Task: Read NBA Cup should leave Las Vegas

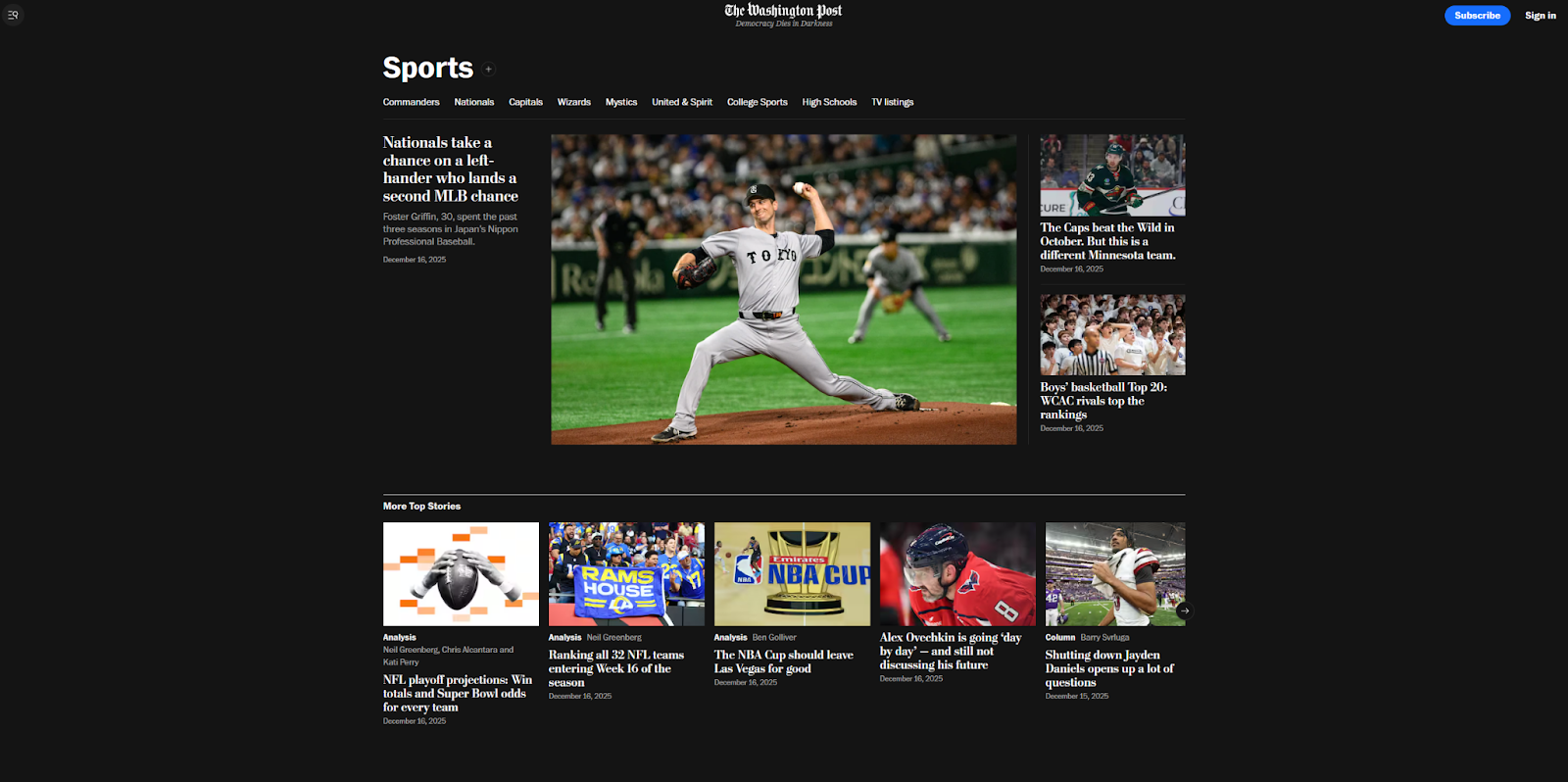Action: [x=784, y=661]
